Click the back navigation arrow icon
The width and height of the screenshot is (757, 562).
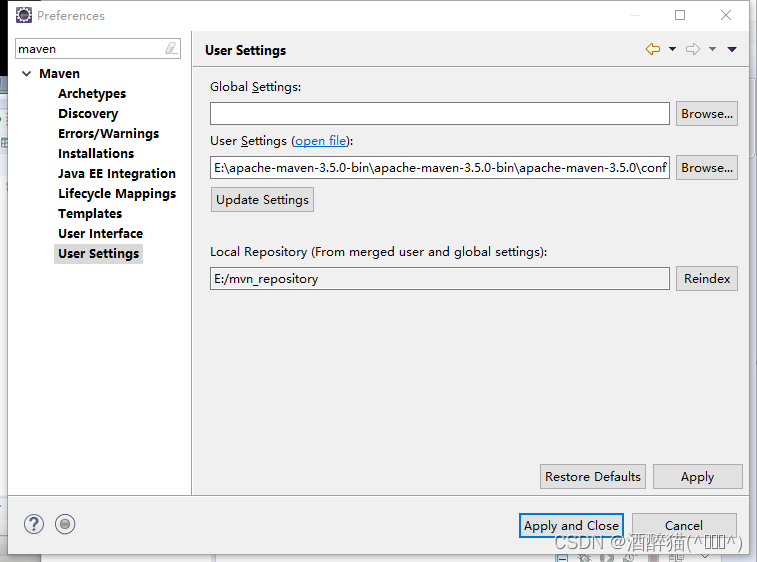pyautogui.click(x=653, y=49)
